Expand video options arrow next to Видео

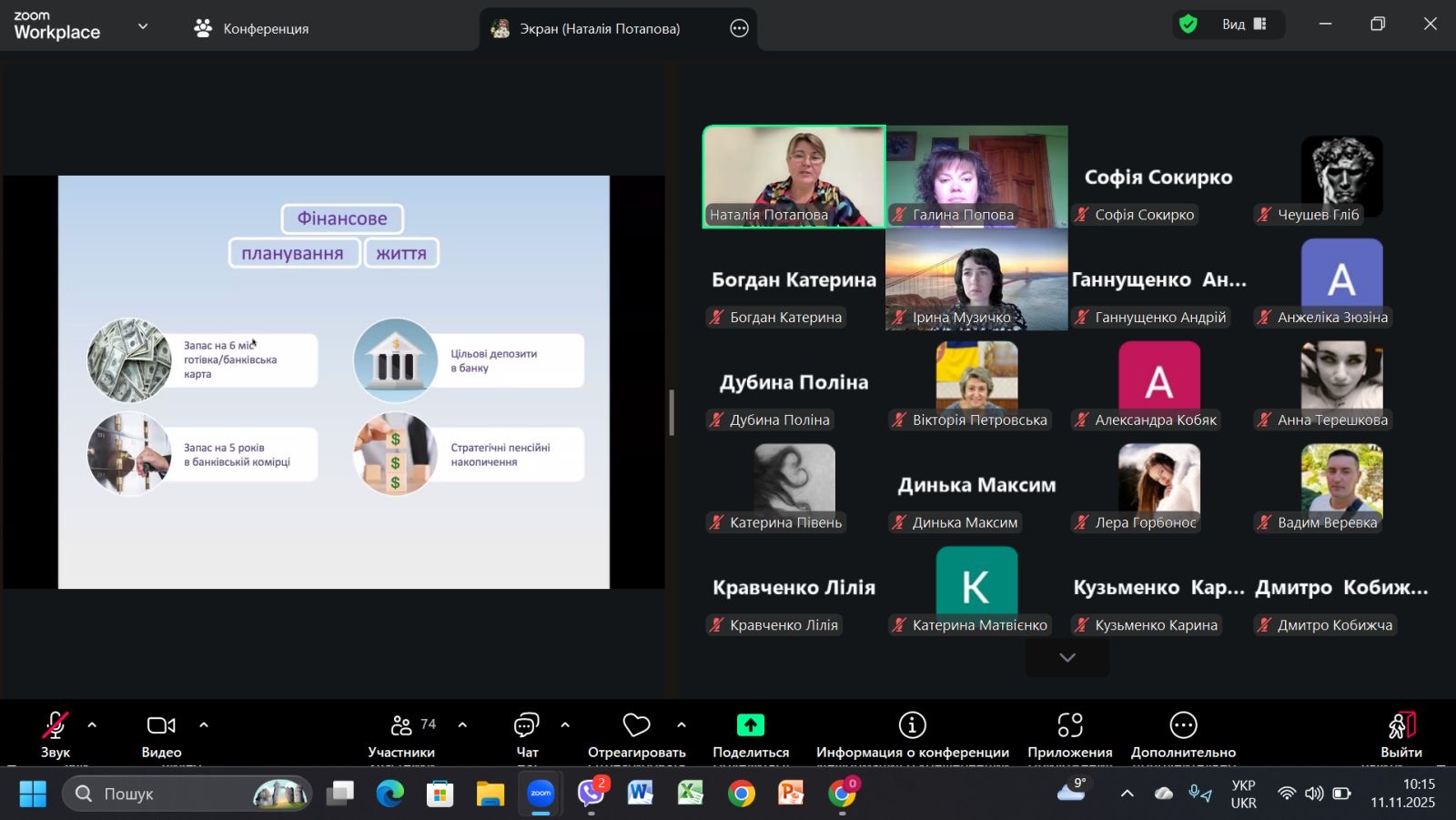pyautogui.click(x=204, y=725)
